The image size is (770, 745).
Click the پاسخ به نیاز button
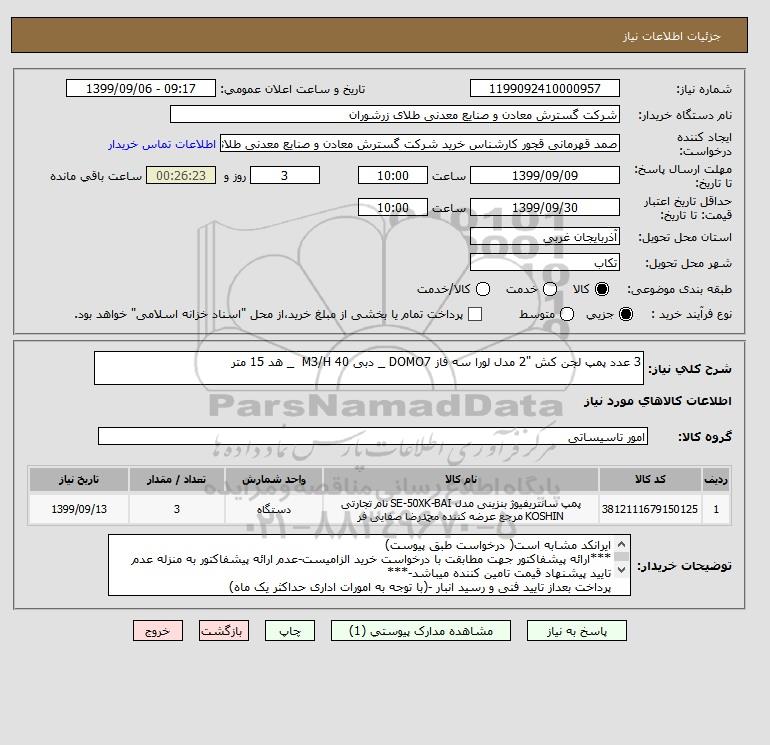pos(577,631)
